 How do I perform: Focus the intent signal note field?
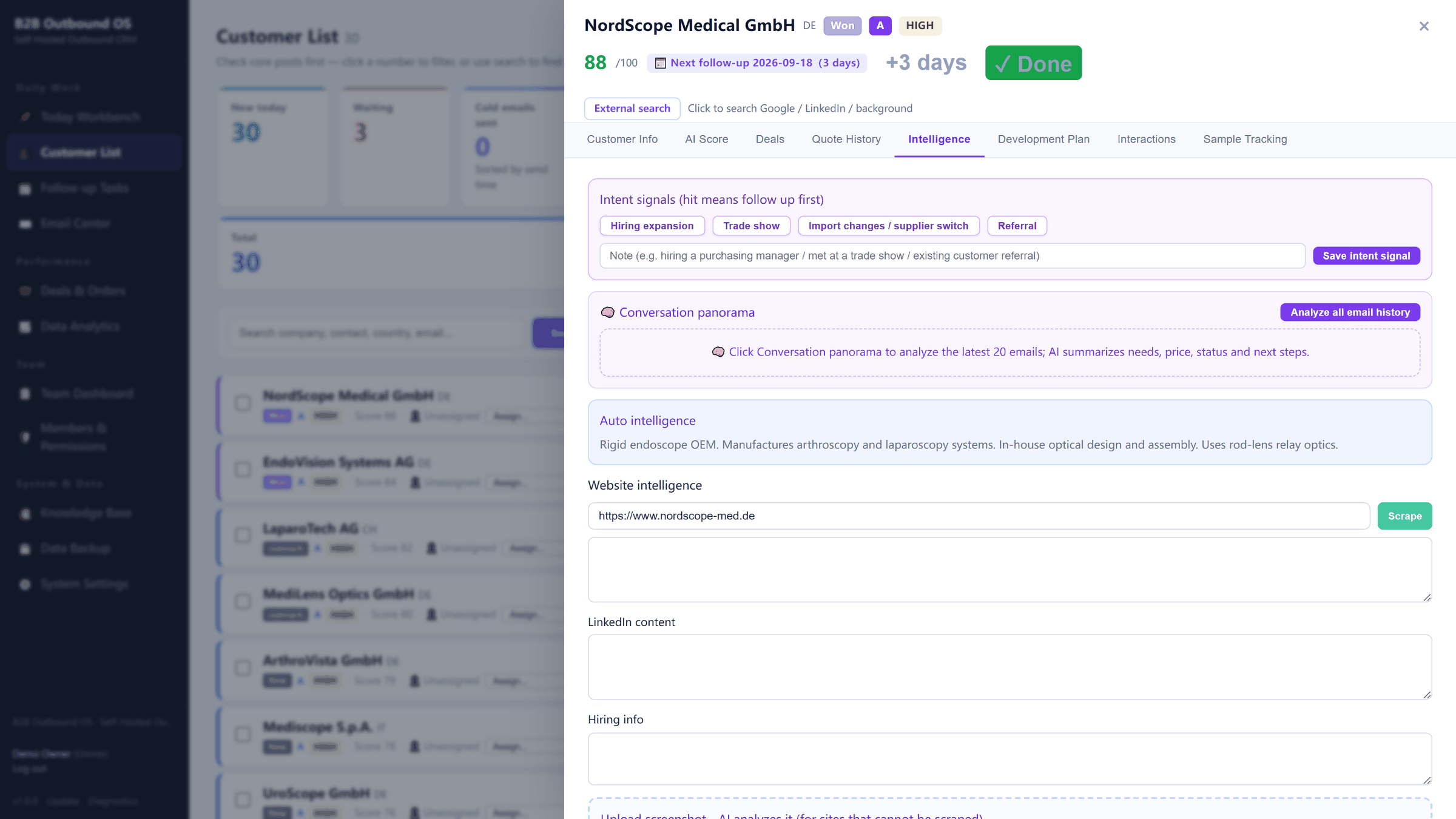click(x=952, y=256)
